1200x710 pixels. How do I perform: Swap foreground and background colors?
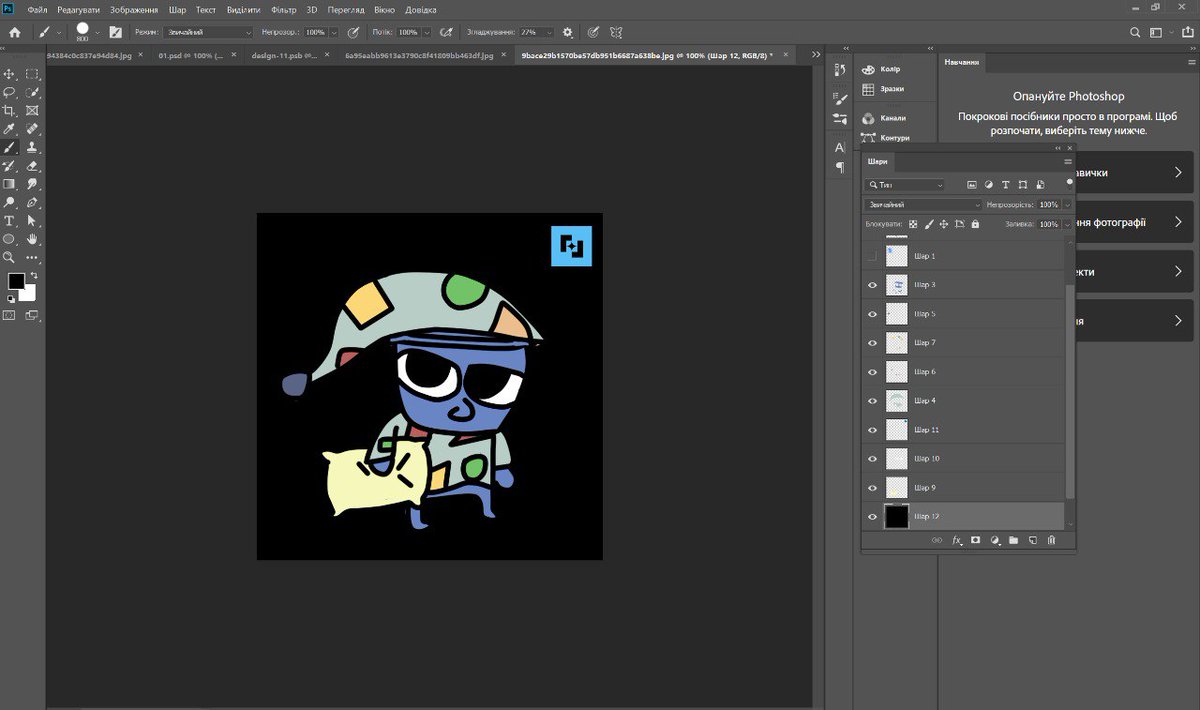pos(33,275)
